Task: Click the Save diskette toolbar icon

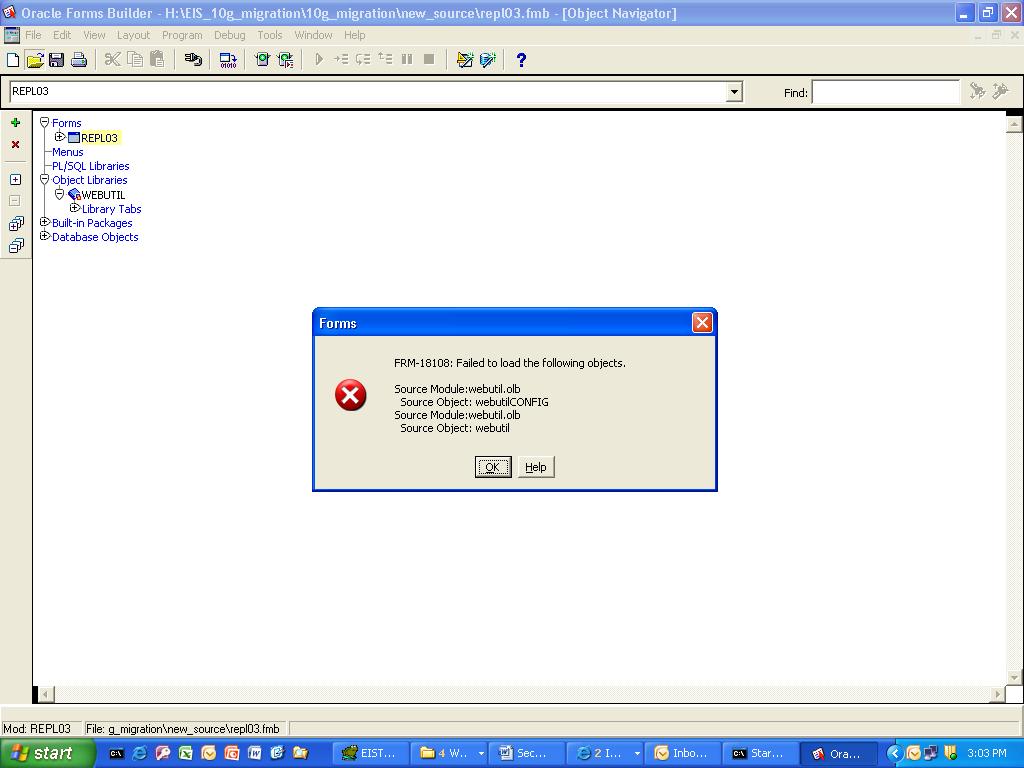Action: pos(56,60)
